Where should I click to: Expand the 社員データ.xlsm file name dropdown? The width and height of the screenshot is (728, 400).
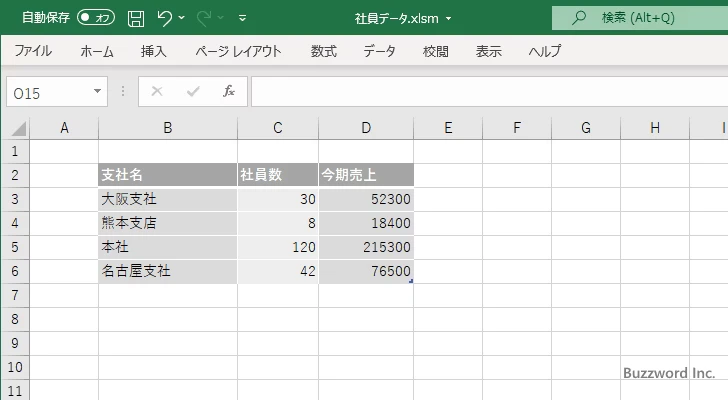coord(448,19)
